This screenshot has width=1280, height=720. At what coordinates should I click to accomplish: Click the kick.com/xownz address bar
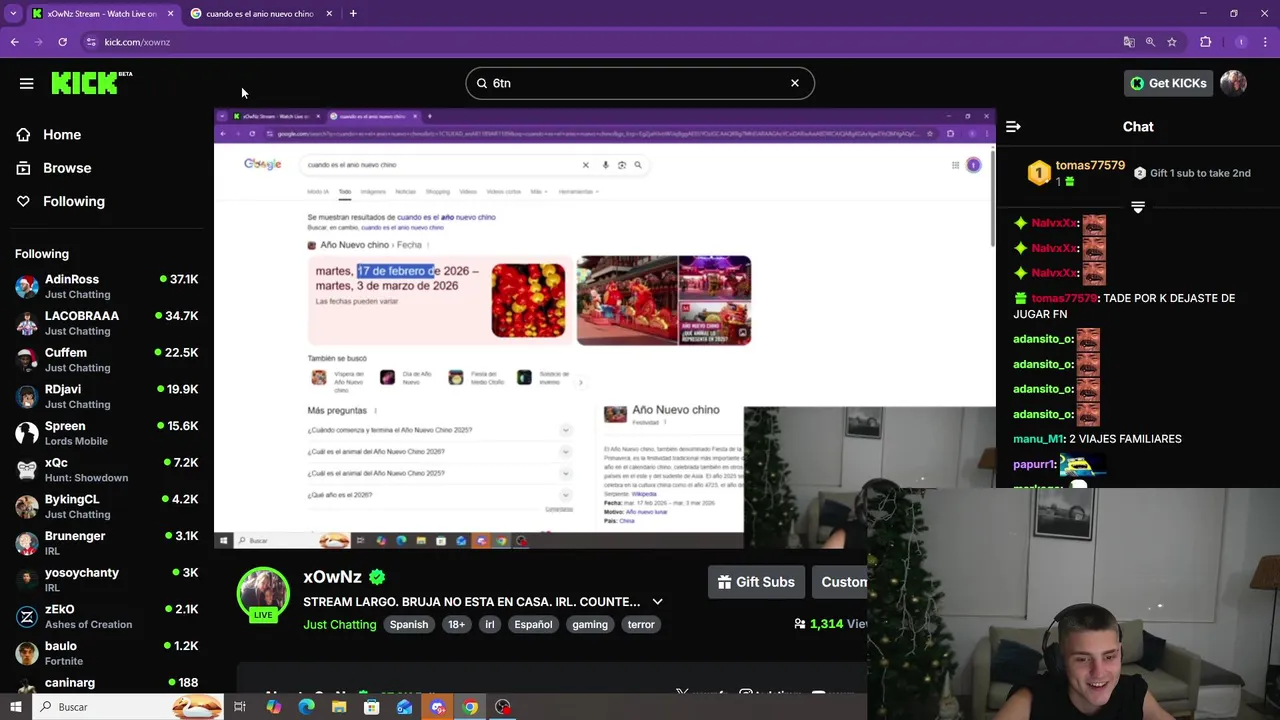138,42
